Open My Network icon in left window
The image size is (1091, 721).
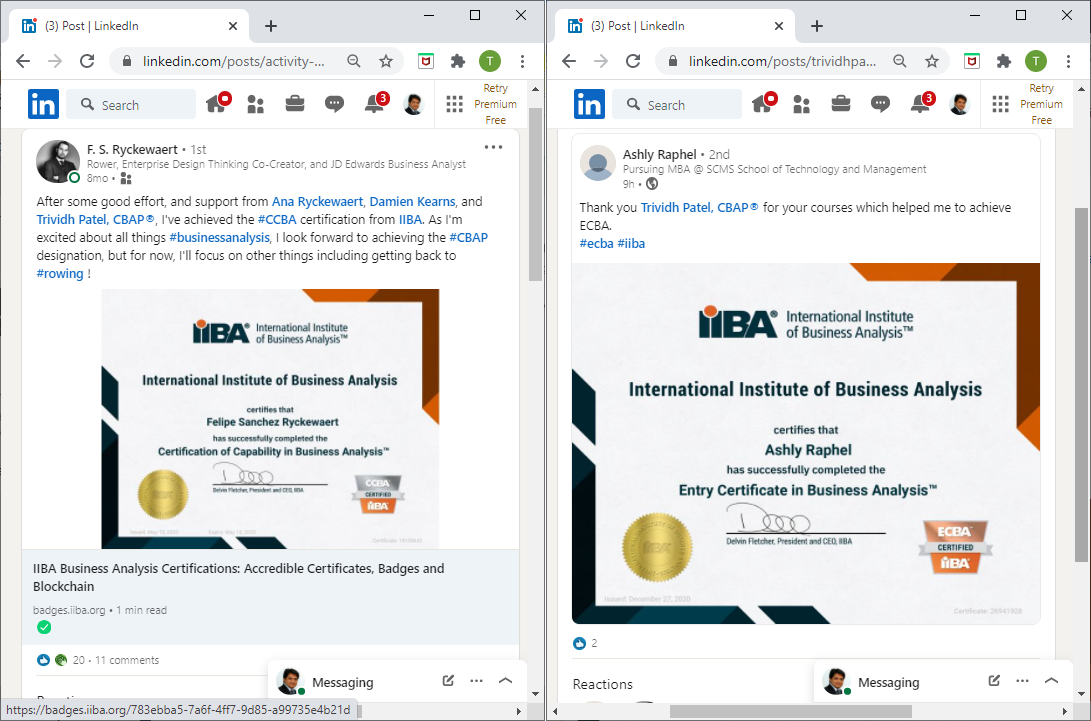point(256,104)
